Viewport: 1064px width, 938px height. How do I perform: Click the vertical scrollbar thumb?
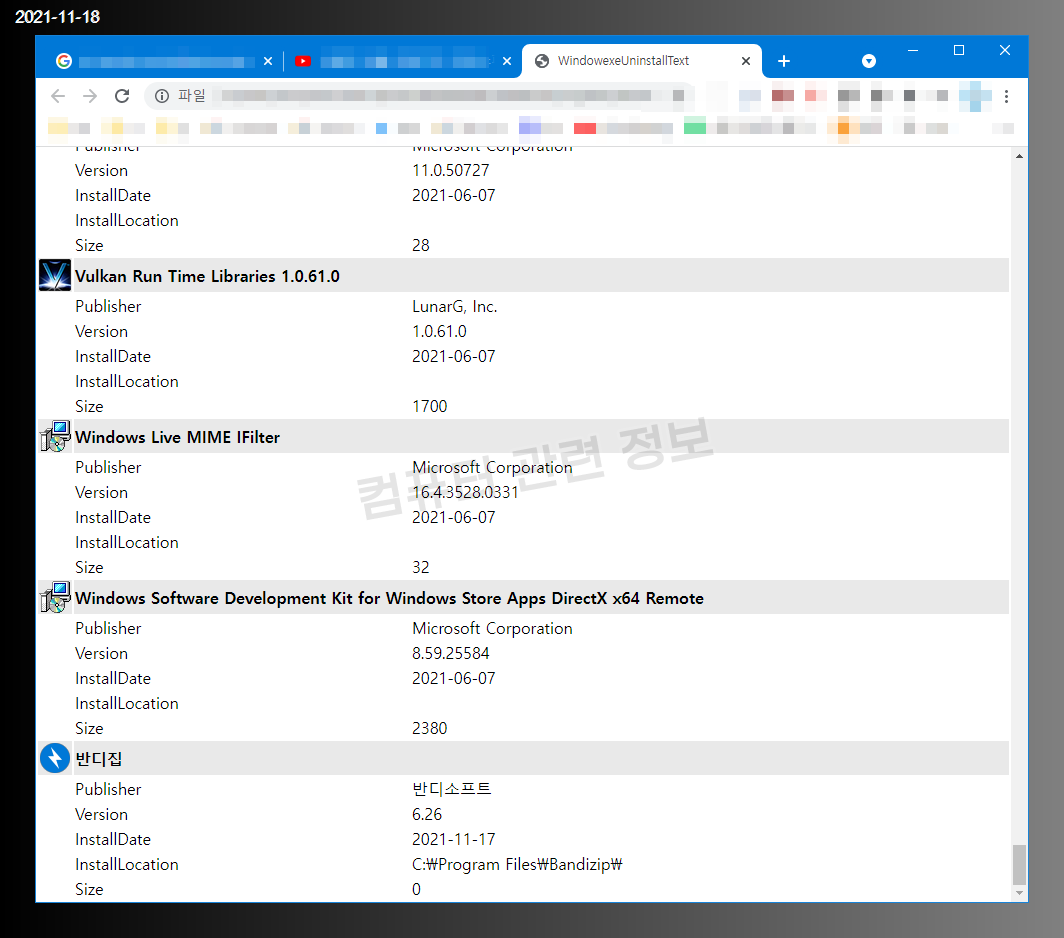pyautogui.click(x=1019, y=865)
